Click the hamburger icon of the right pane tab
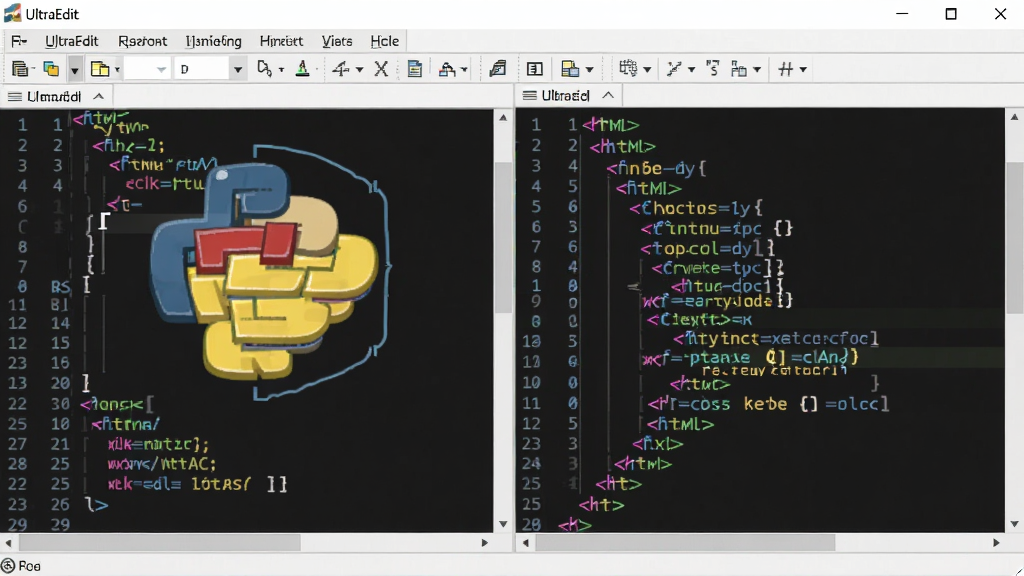1024x576 pixels. [x=530, y=96]
